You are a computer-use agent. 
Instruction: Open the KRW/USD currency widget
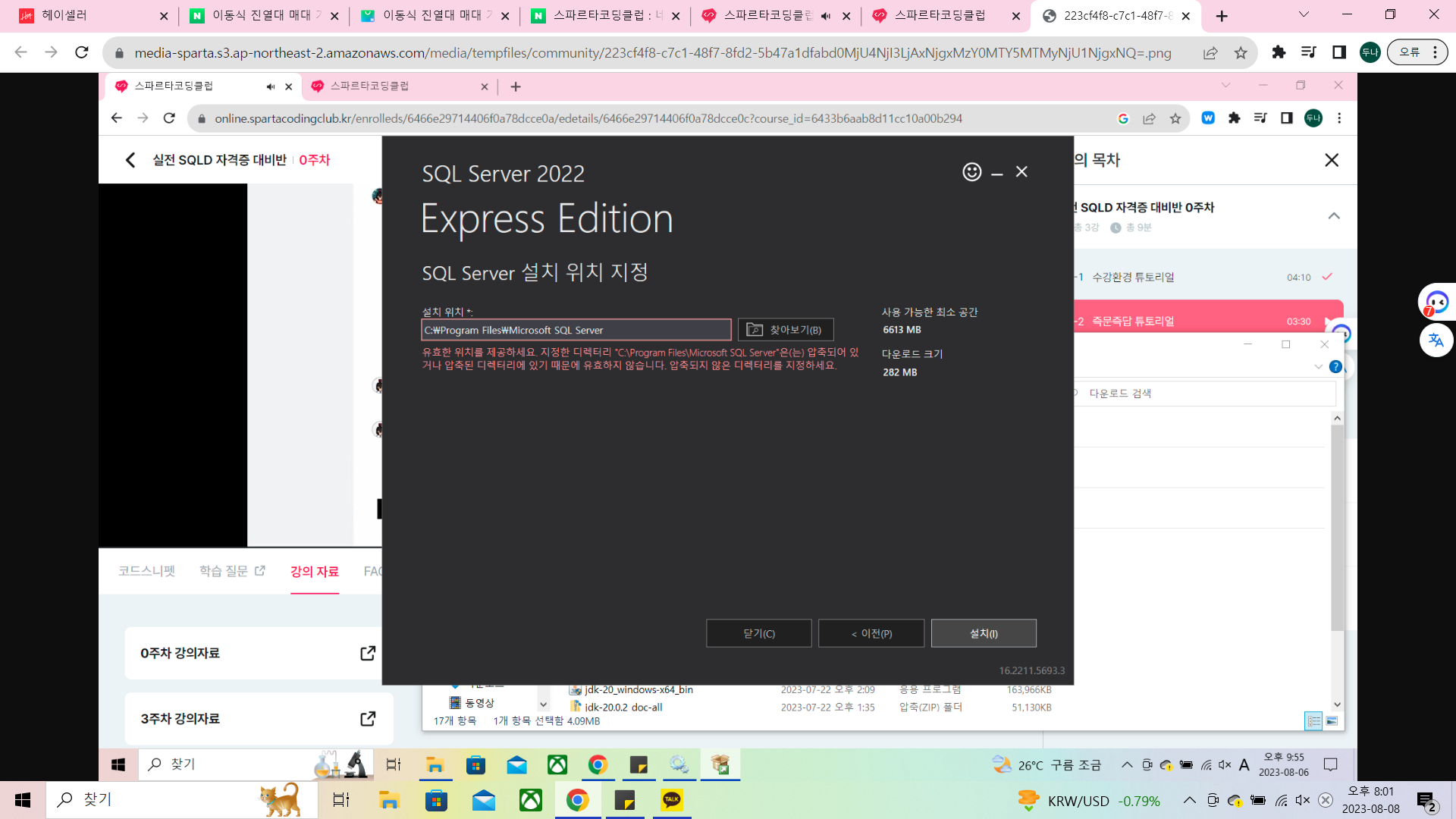pyautogui.click(x=1089, y=801)
